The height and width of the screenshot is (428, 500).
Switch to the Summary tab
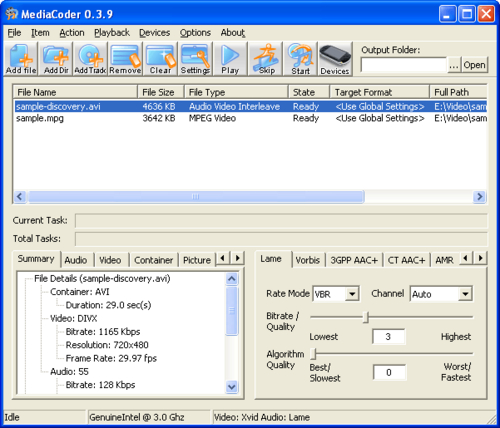pos(36,259)
